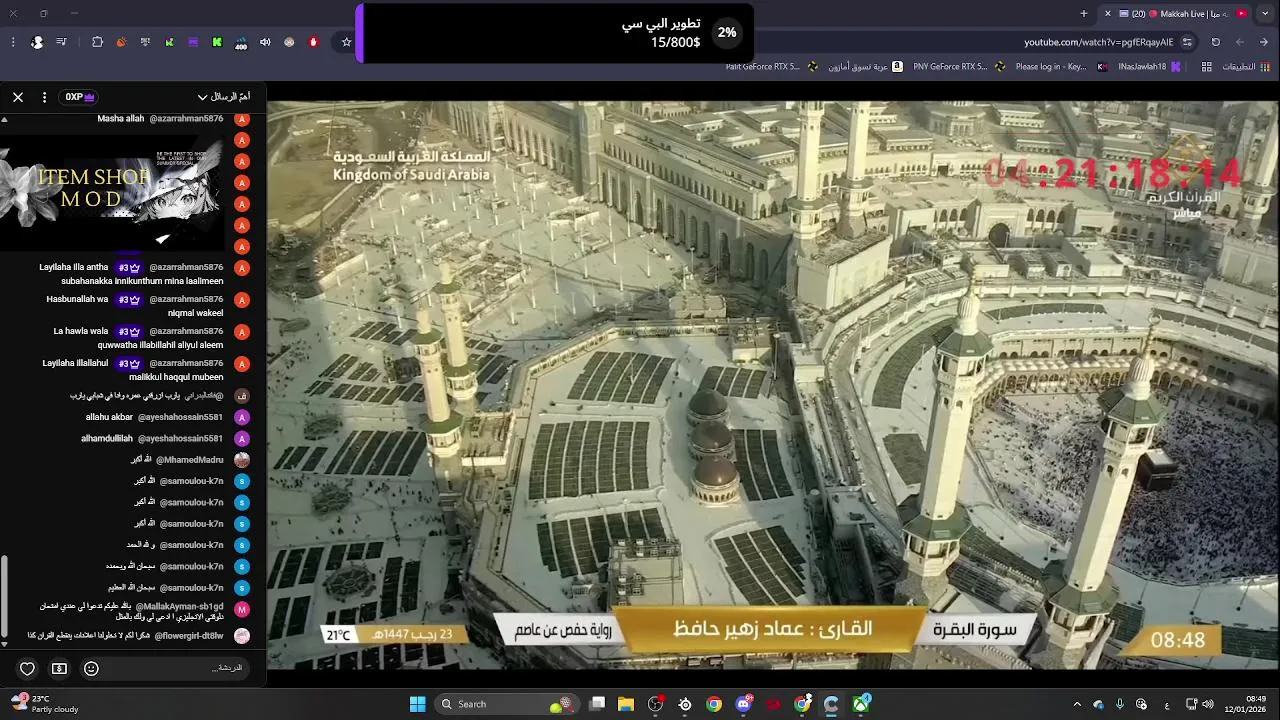Open File Explorer from the taskbar
Screen dimensions: 1280x720
[x=626, y=704]
